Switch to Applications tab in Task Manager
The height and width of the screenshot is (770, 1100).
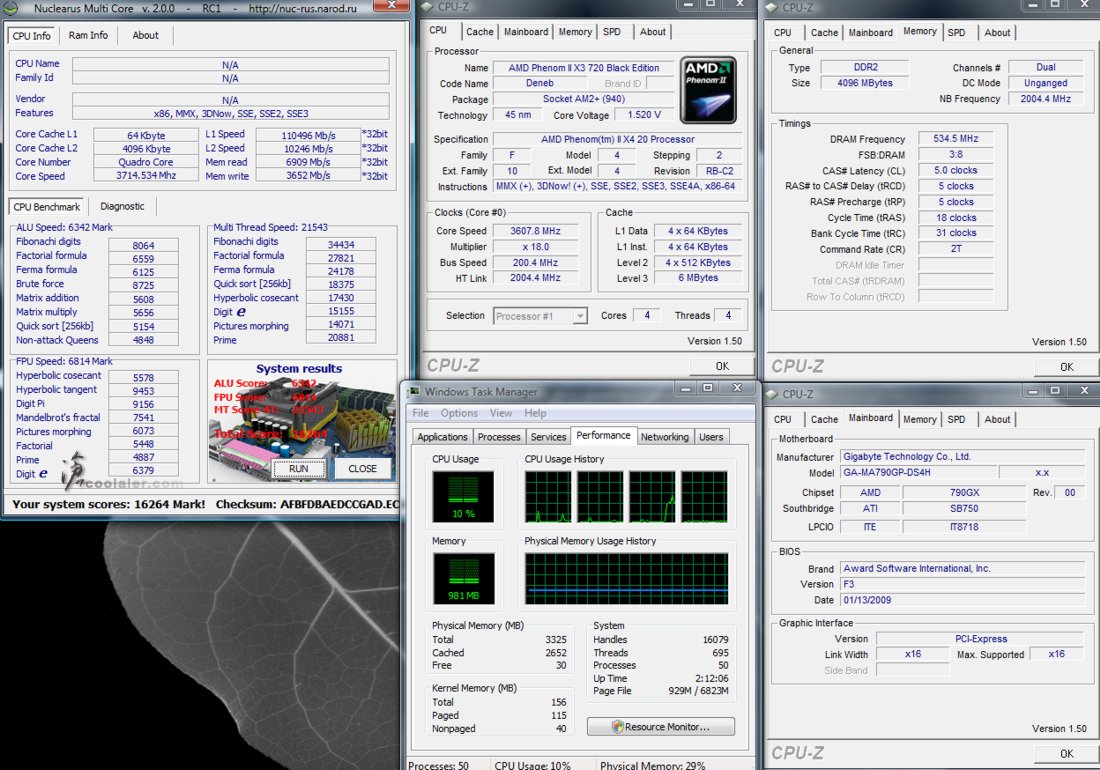tap(442, 437)
